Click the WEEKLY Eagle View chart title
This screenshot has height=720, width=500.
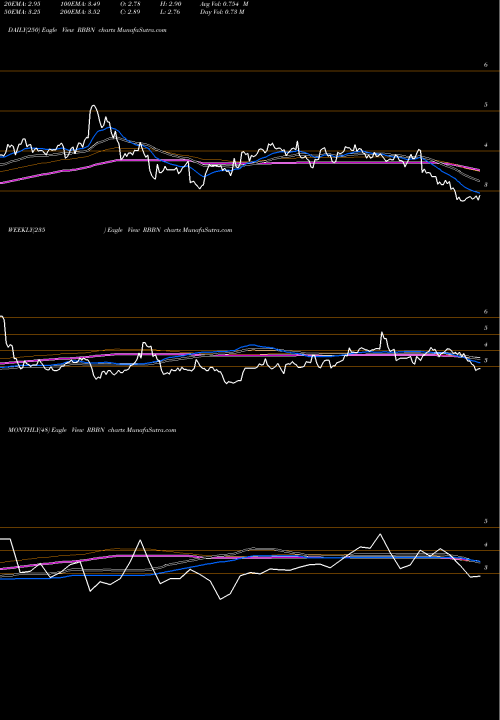pyautogui.click(x=120, y=230)
